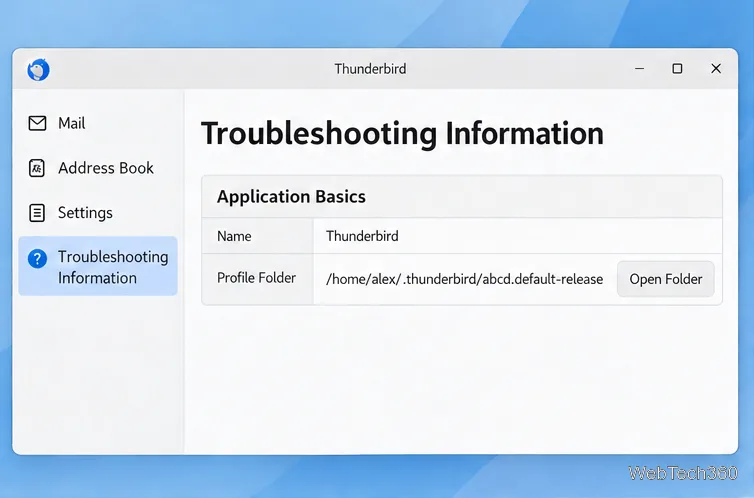This screenshot has height=498, width=754.
Task: Click the Open Folder button
Action: tap(666, 279)
